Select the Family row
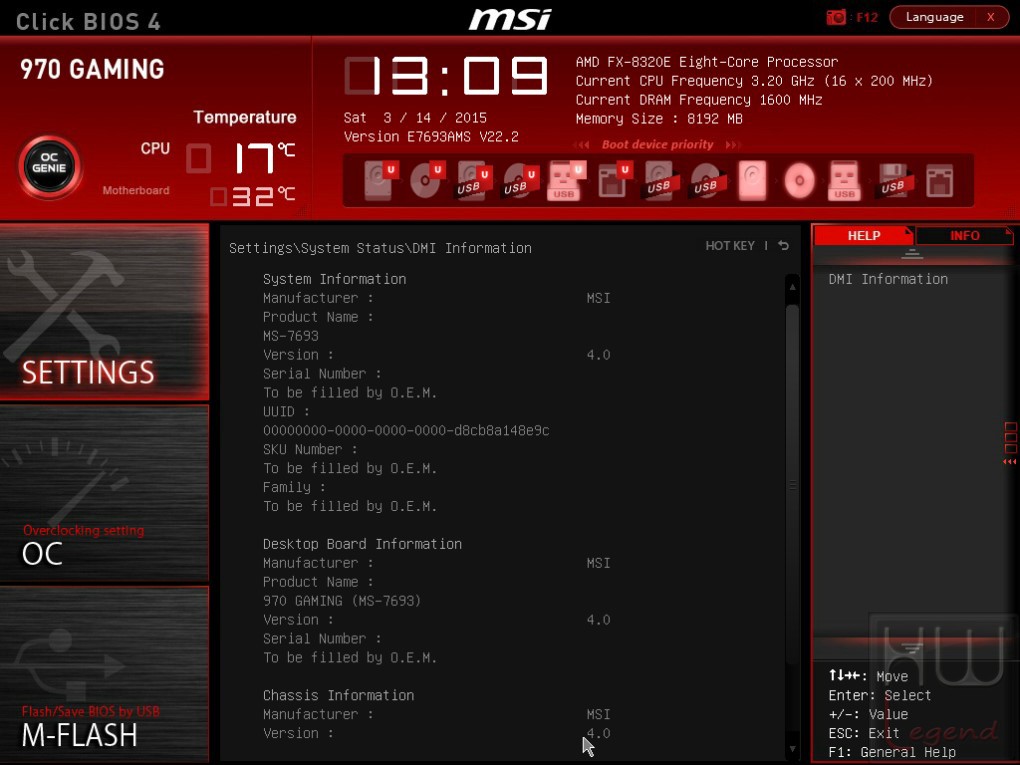 coord(294,487)
